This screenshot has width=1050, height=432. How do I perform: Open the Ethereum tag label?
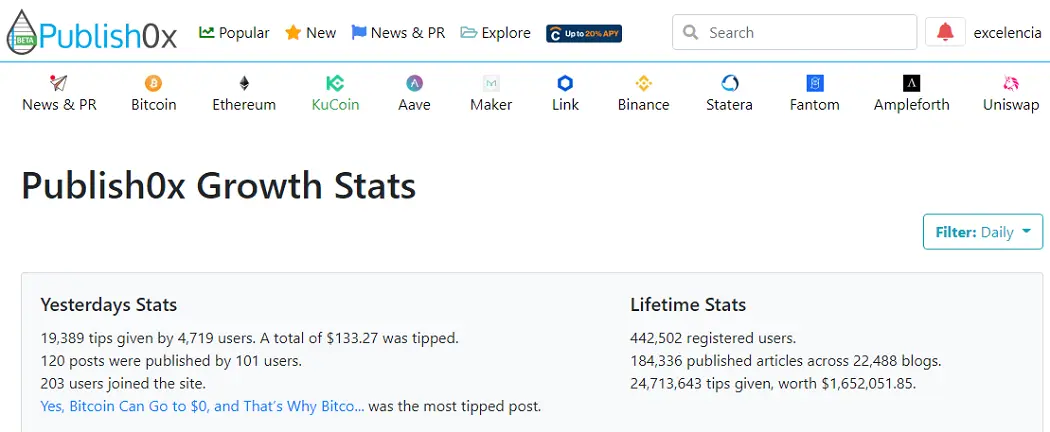click(x=244, y=105)
